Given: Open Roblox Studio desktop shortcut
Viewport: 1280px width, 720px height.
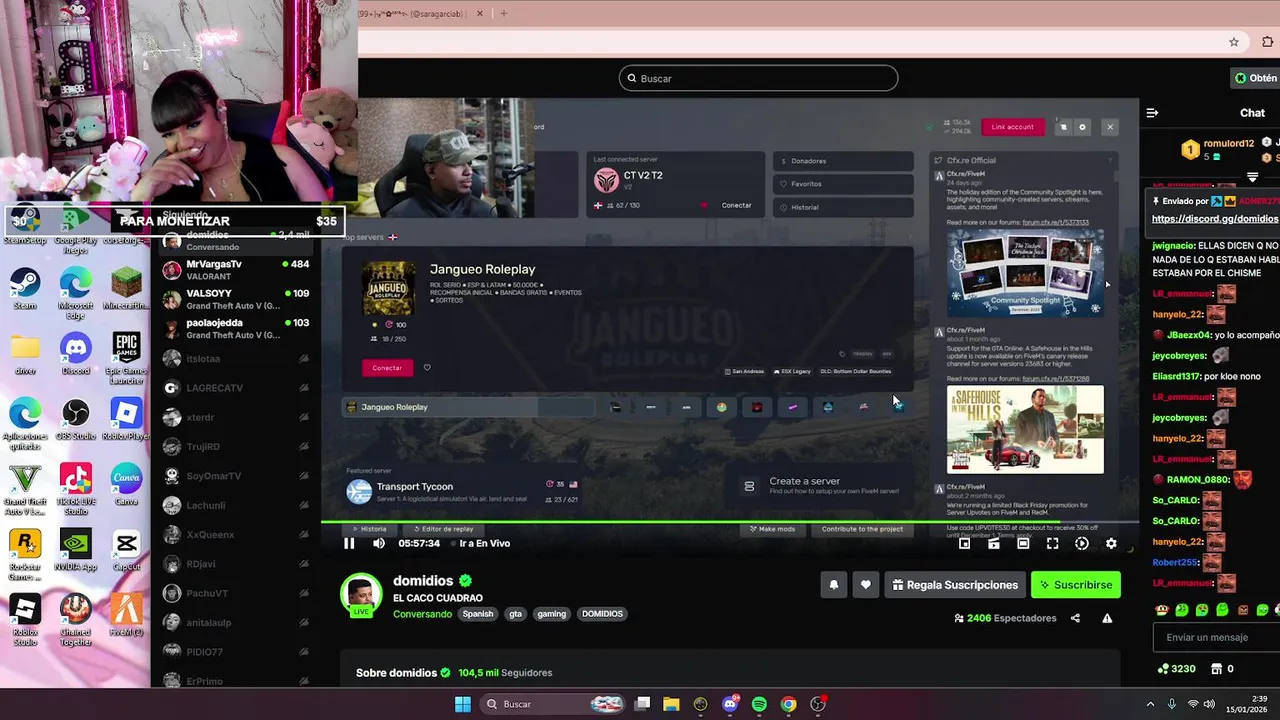Looking at the screenshot, I should pos(25,618).
